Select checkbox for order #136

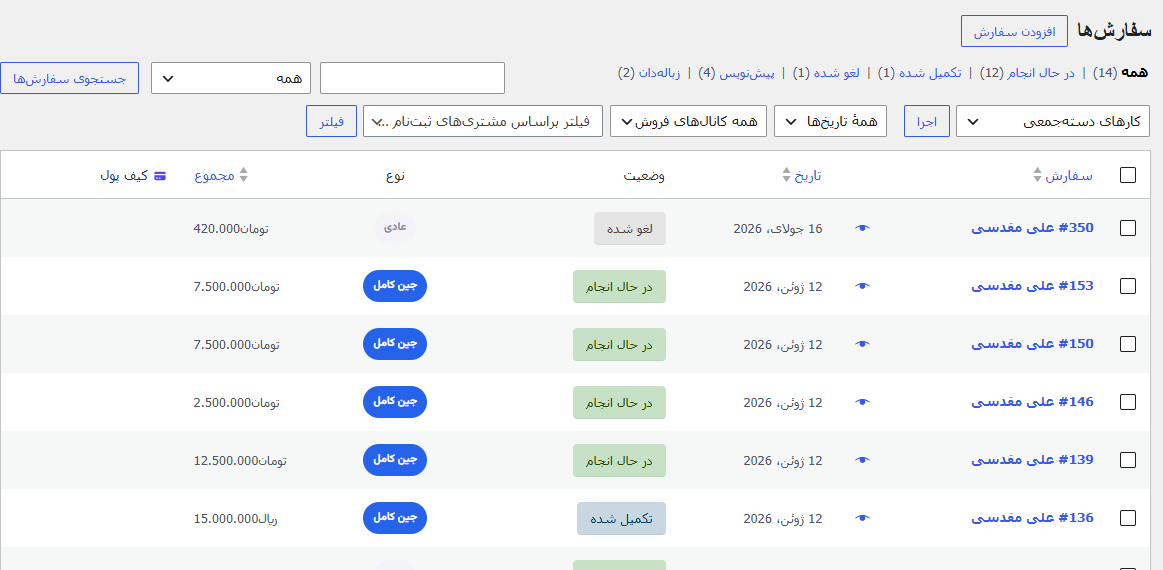(x=1127, y=518)
